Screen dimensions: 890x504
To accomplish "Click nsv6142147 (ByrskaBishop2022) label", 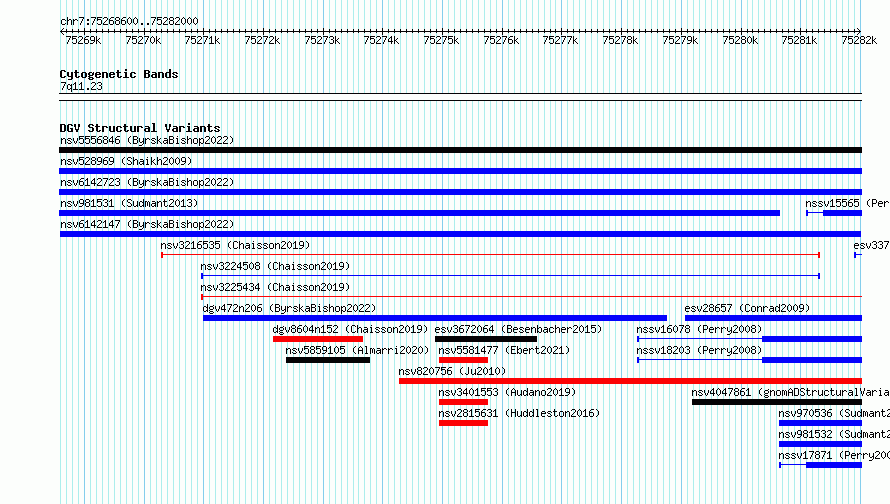I will pos(147,224).
